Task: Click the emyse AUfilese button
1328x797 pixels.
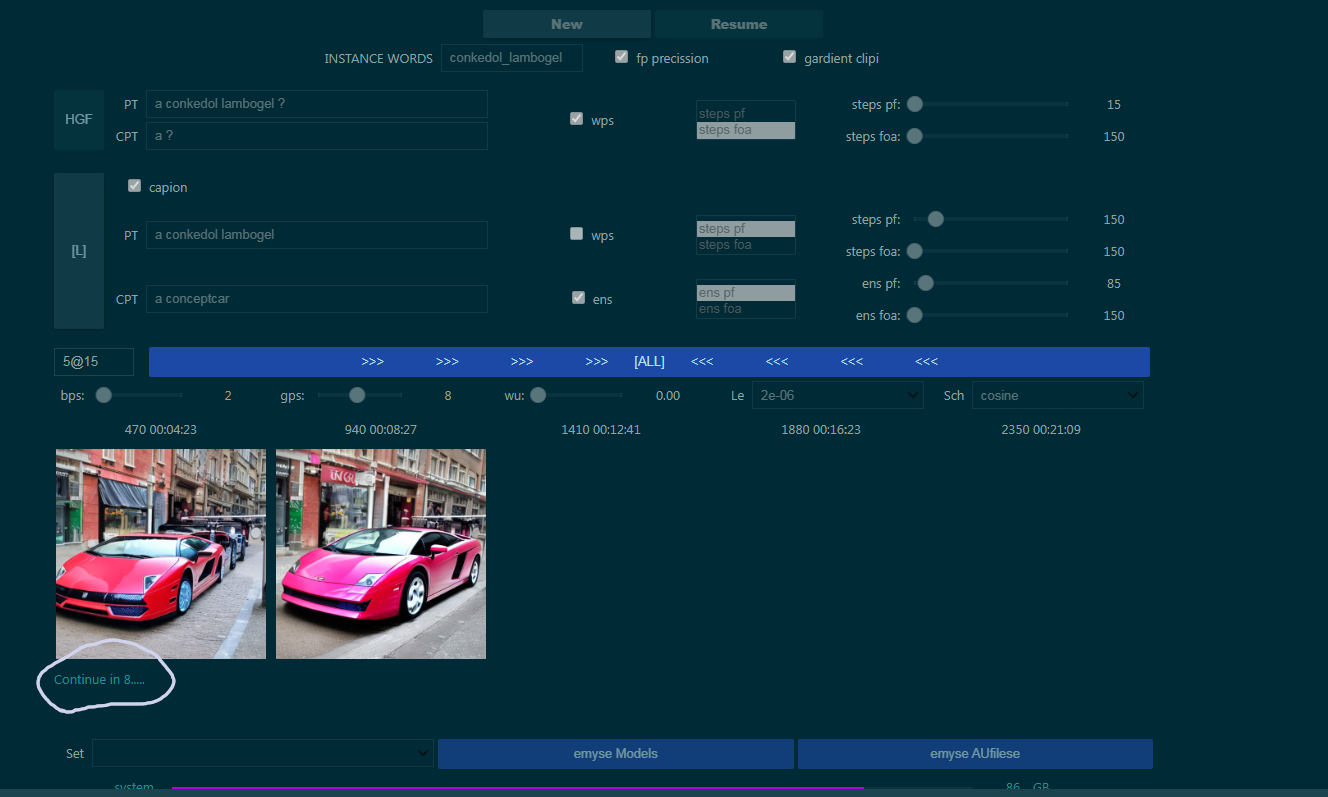Action: [x=975, y=753]
